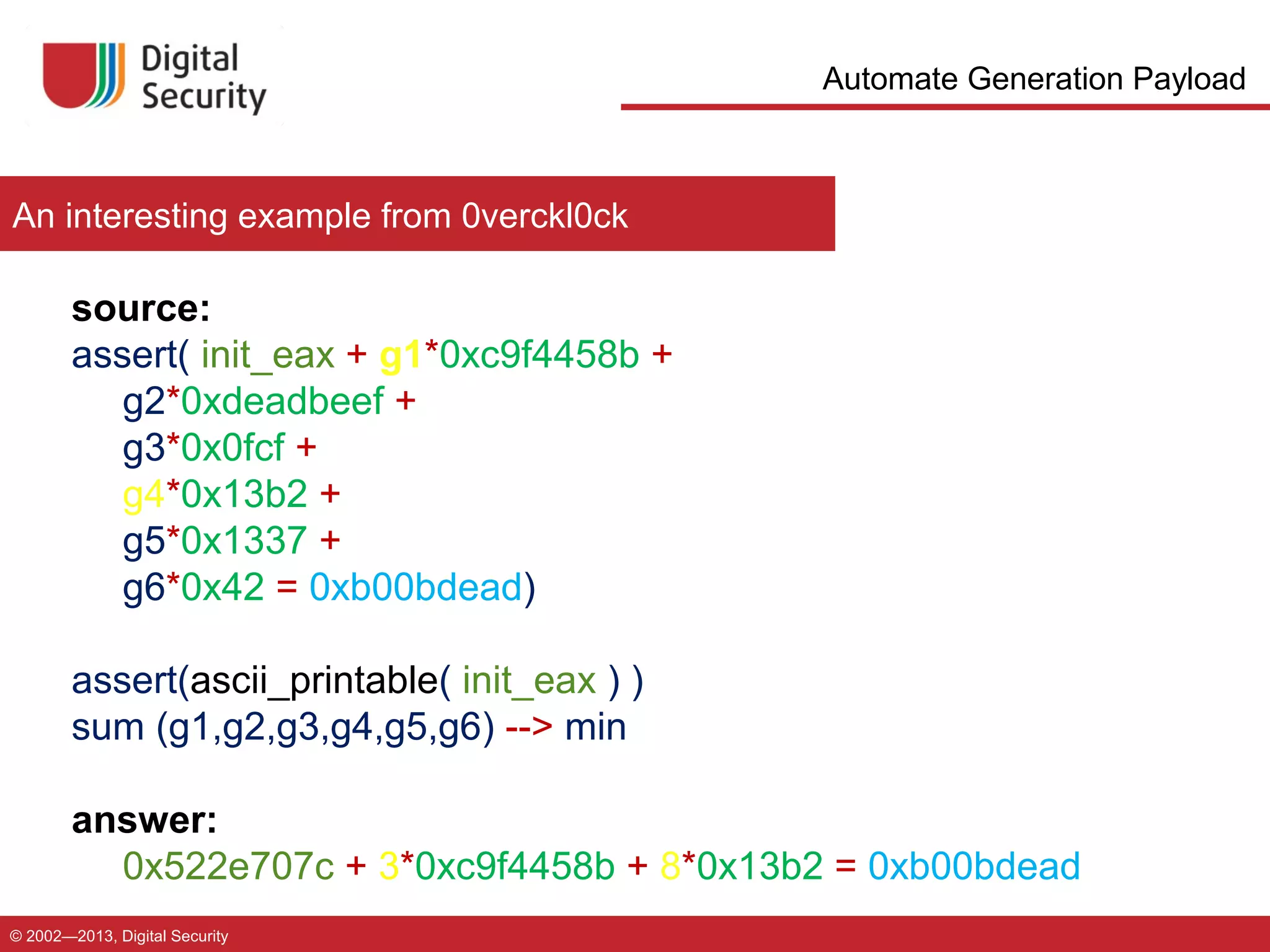The width and height of the screenshot is (1270, 952).
Task: Click the 'assert(ascii_printable( init_eax ) )' line
Action: [x=358, y=681]
